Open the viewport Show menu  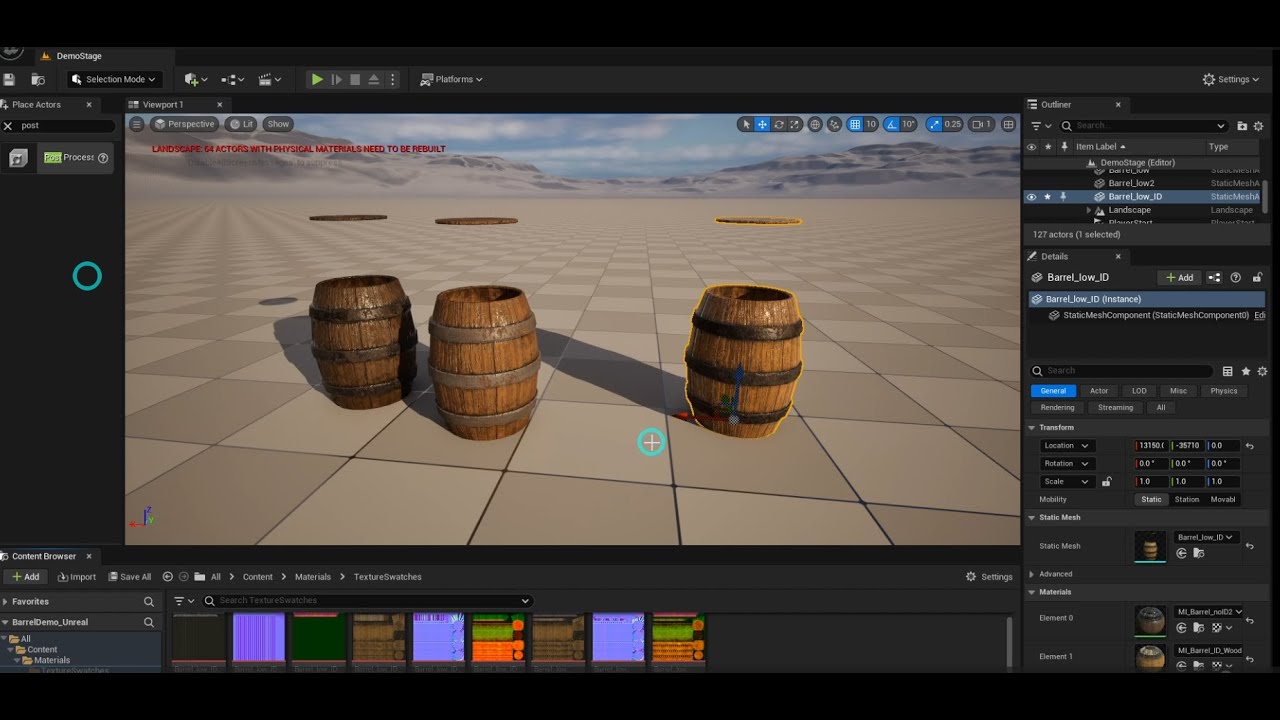pos(278,124)
